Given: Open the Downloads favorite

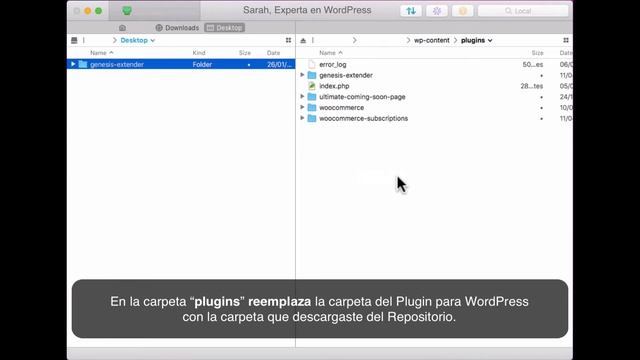Looking at the screenshot, I should pyautogui.click(x=177, y=28).
